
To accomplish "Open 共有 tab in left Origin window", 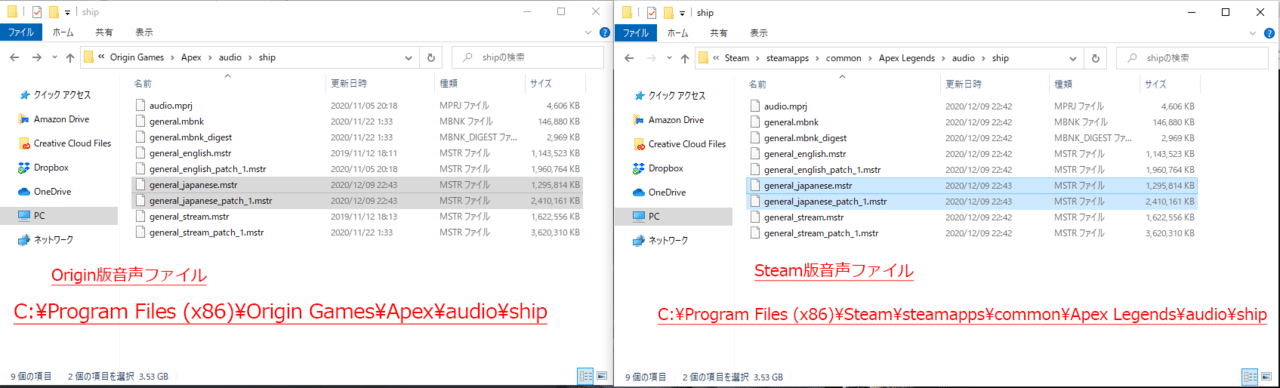I will pos(104,33).
